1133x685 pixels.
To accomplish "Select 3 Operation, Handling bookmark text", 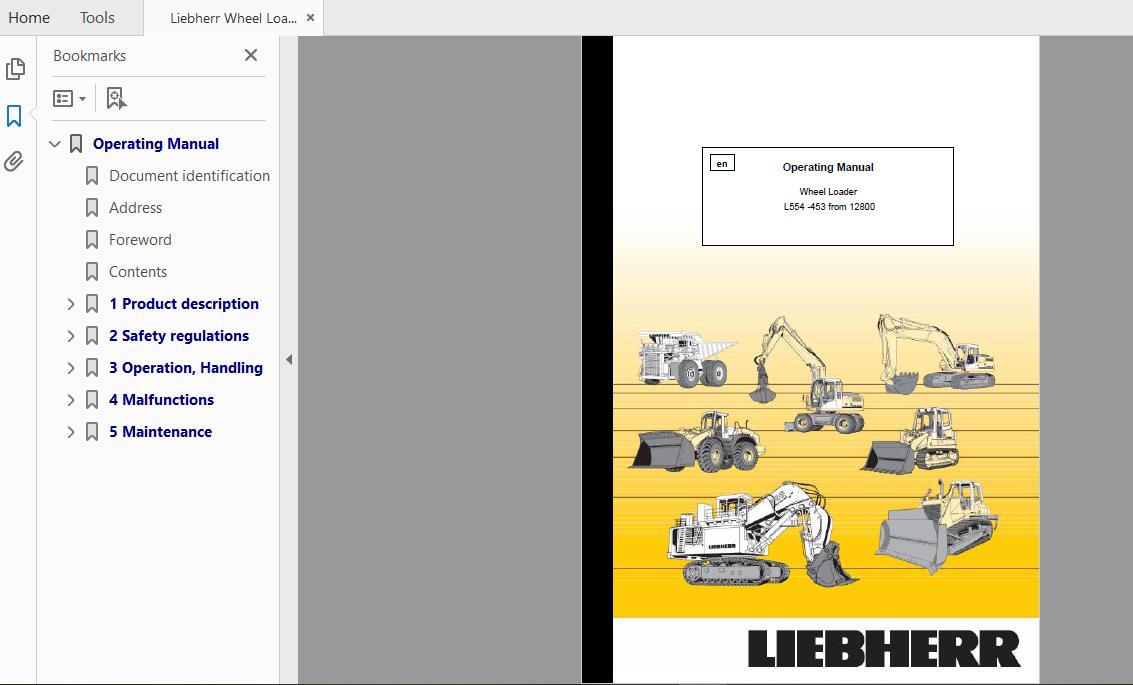I will coord(186,368).
